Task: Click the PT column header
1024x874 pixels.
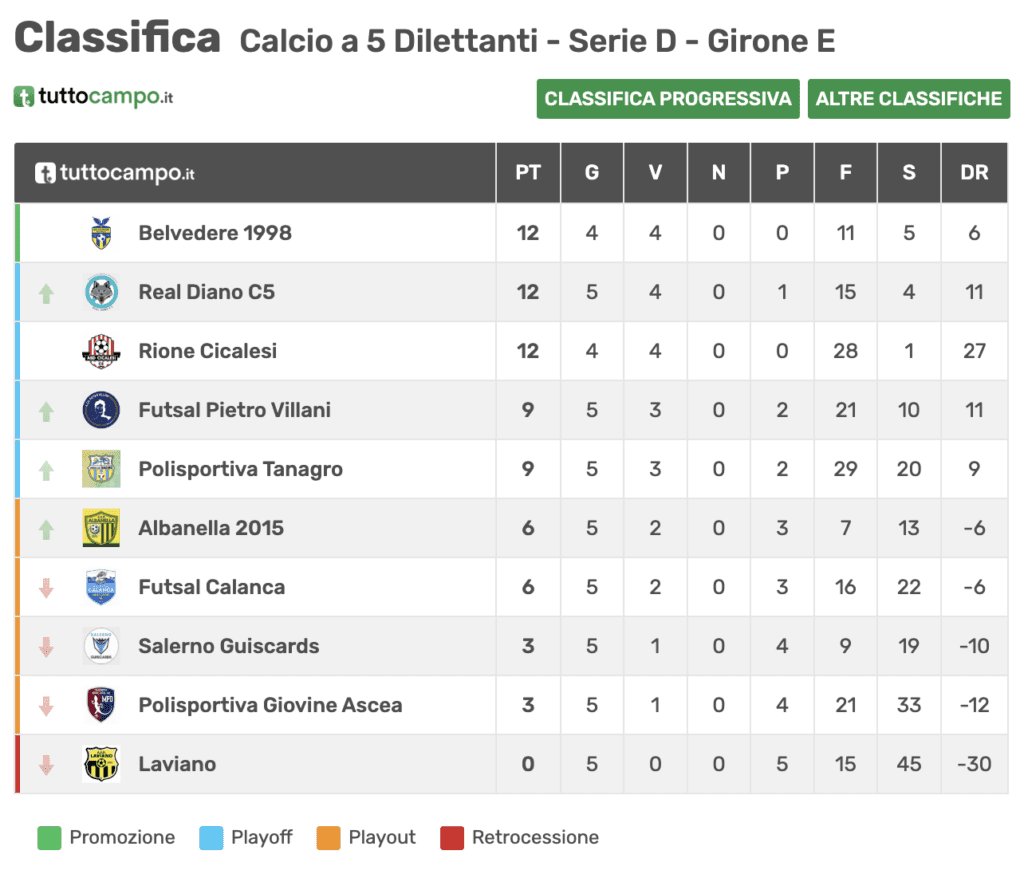Action: 528,172
